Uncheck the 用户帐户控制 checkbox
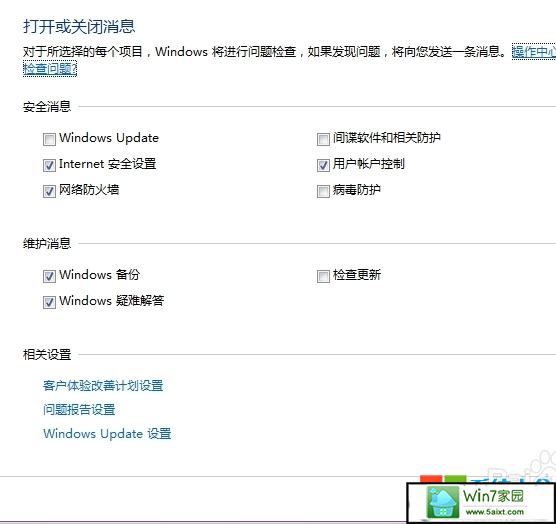The height and width of the screenshot is (524, 556). (x=323, y=165)
